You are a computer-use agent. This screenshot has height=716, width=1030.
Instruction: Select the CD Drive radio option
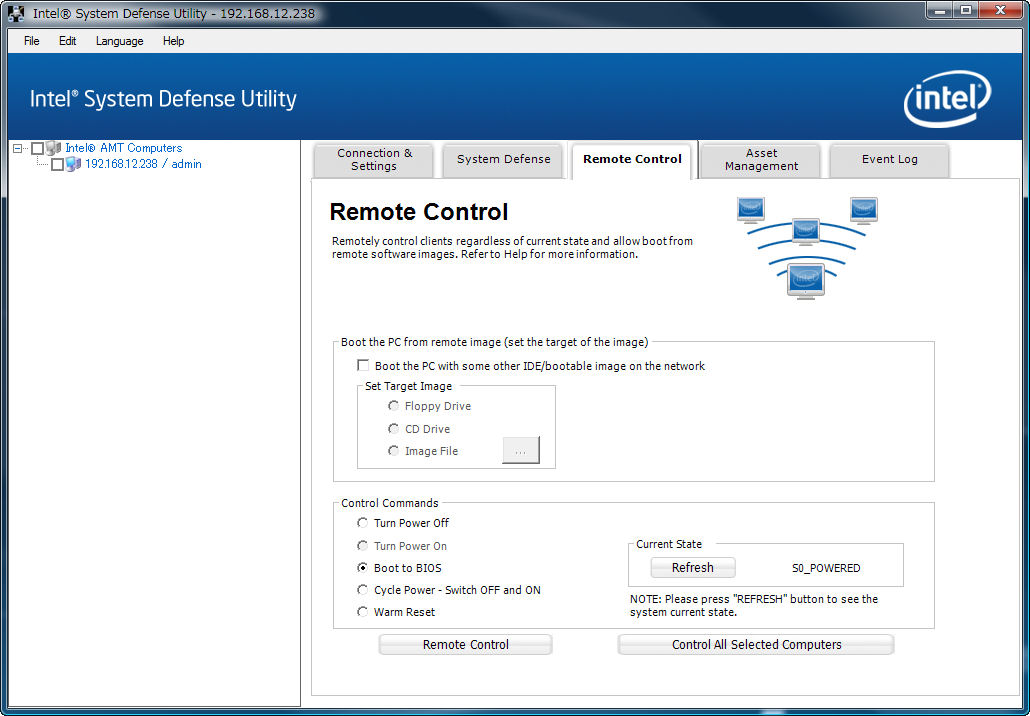pos(393,429)
